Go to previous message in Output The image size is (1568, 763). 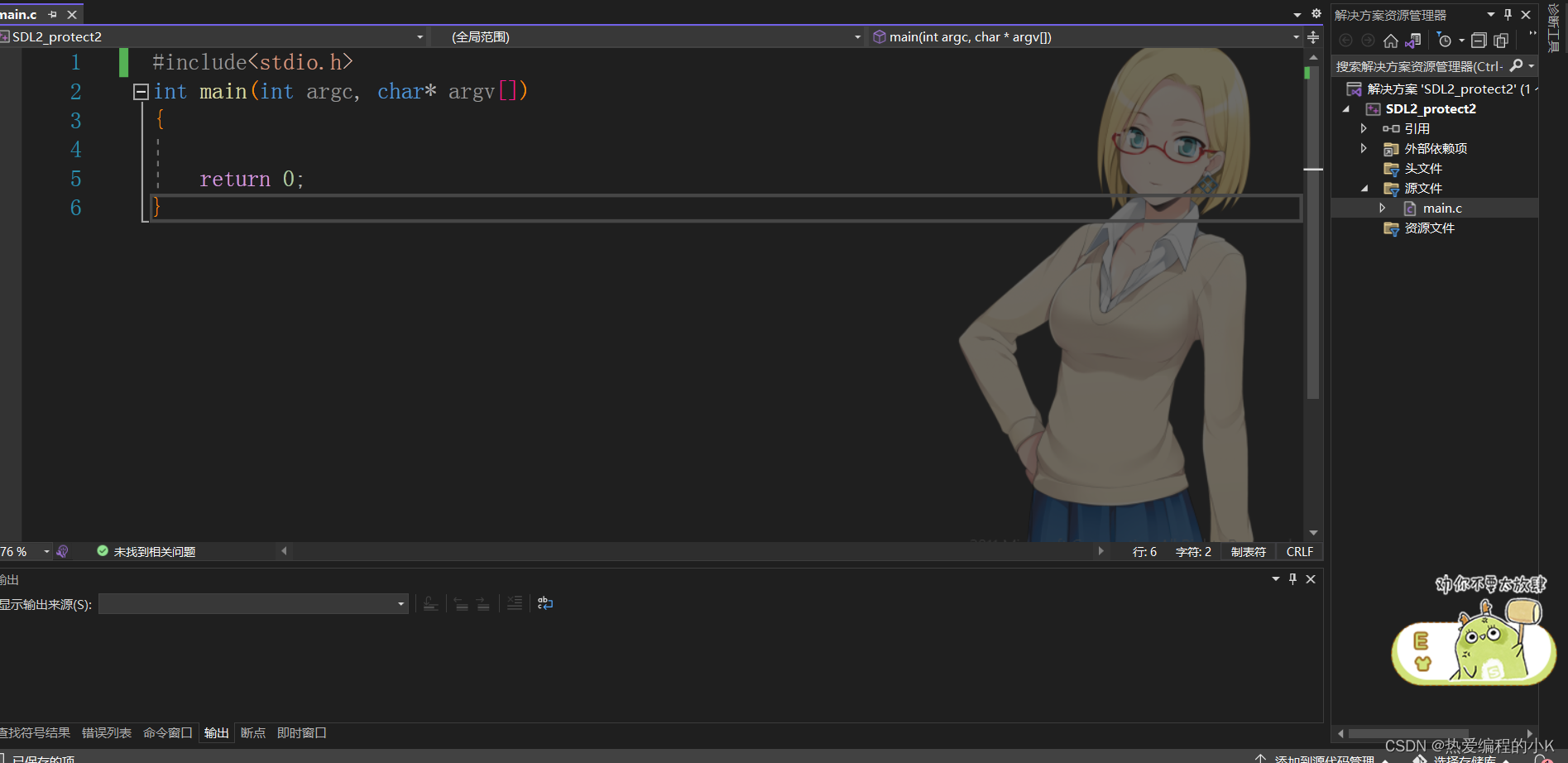click(461, 603)
